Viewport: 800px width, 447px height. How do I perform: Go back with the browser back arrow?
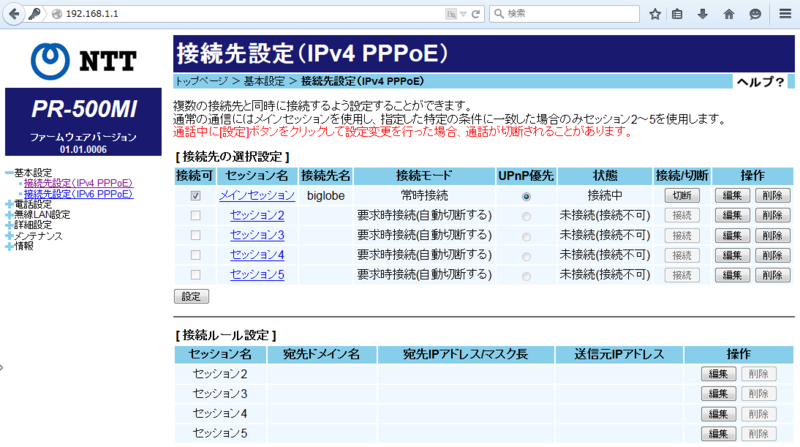(x=14, y=14)
